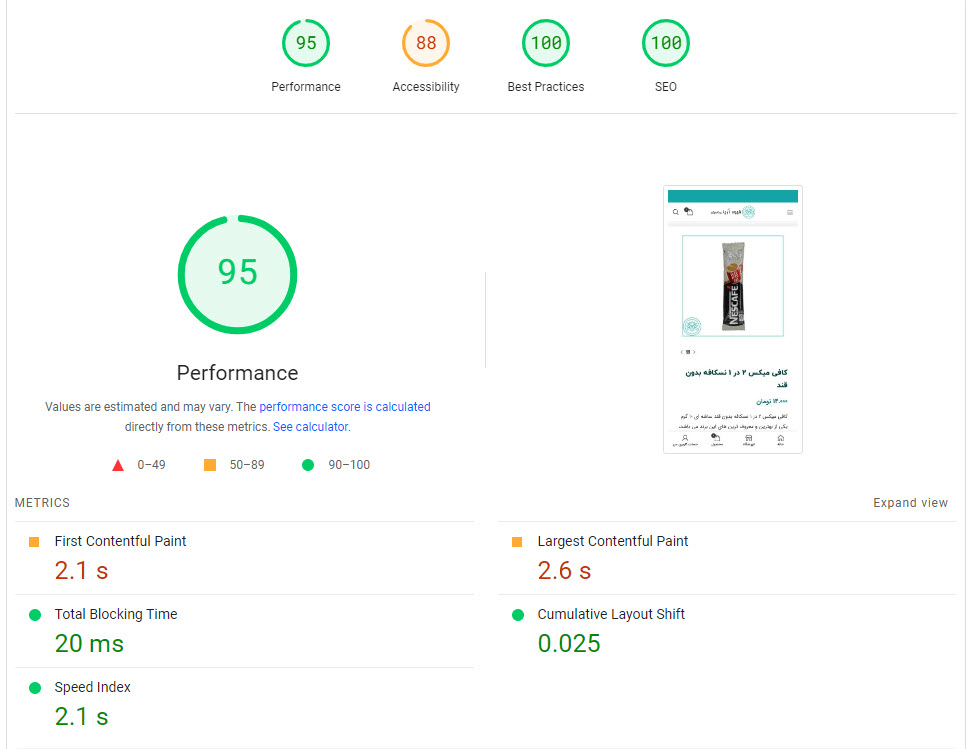Click the large Performance 95 gauge
The image size is (972, 749).
pos(237,273)
